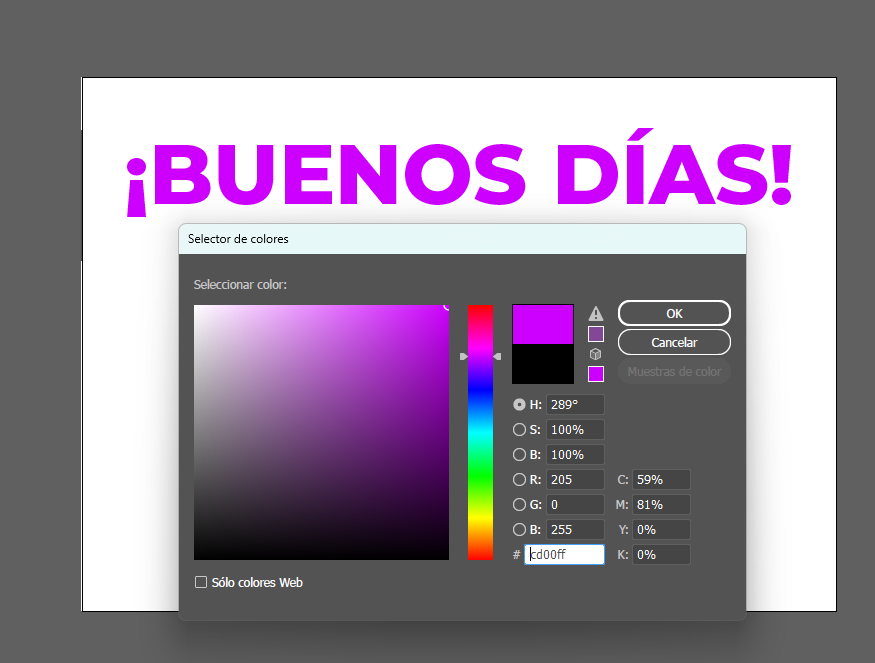Select the H hue radio button

click(x=519, y=405)
